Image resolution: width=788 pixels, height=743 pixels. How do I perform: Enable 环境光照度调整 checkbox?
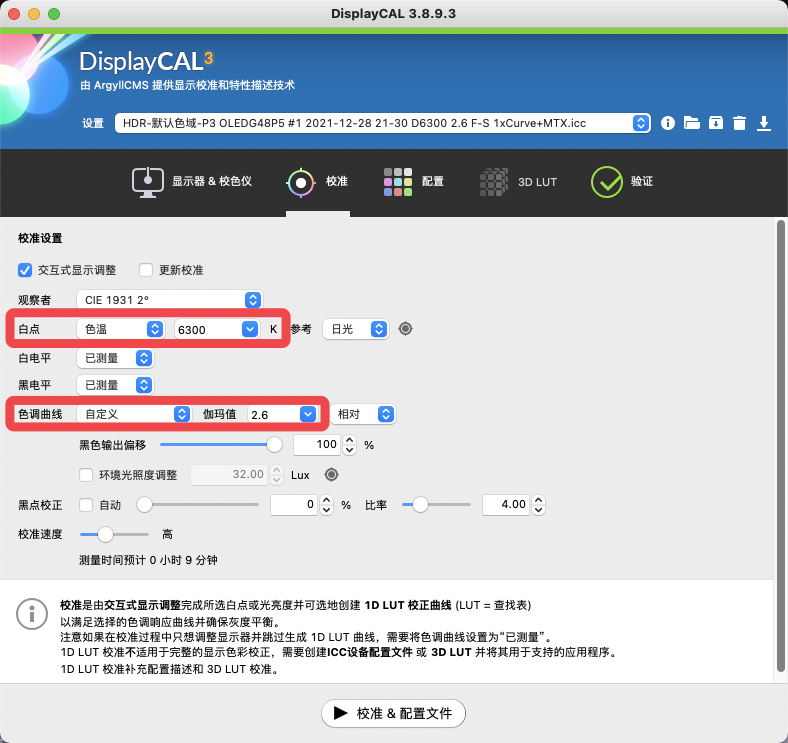click(86, 475)
